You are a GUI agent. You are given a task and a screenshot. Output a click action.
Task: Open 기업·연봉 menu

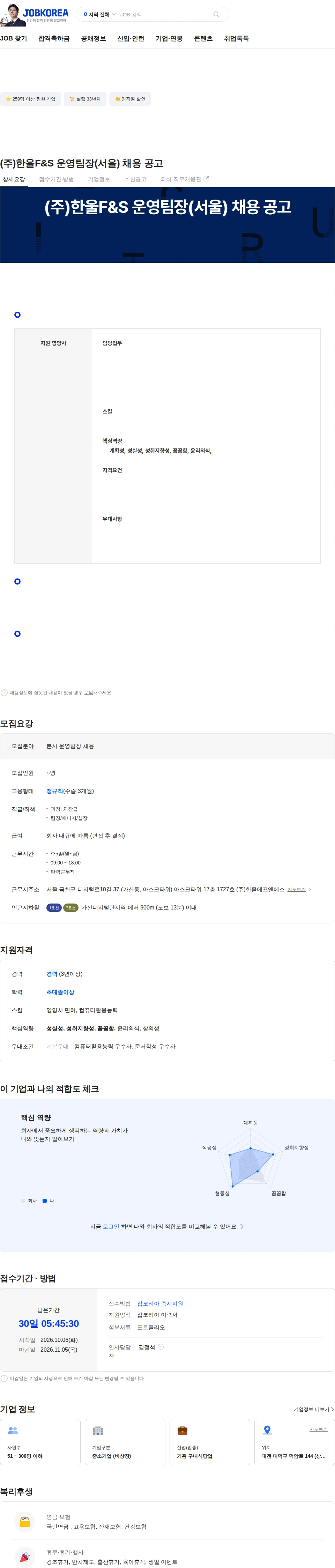(x=169, y=38)
